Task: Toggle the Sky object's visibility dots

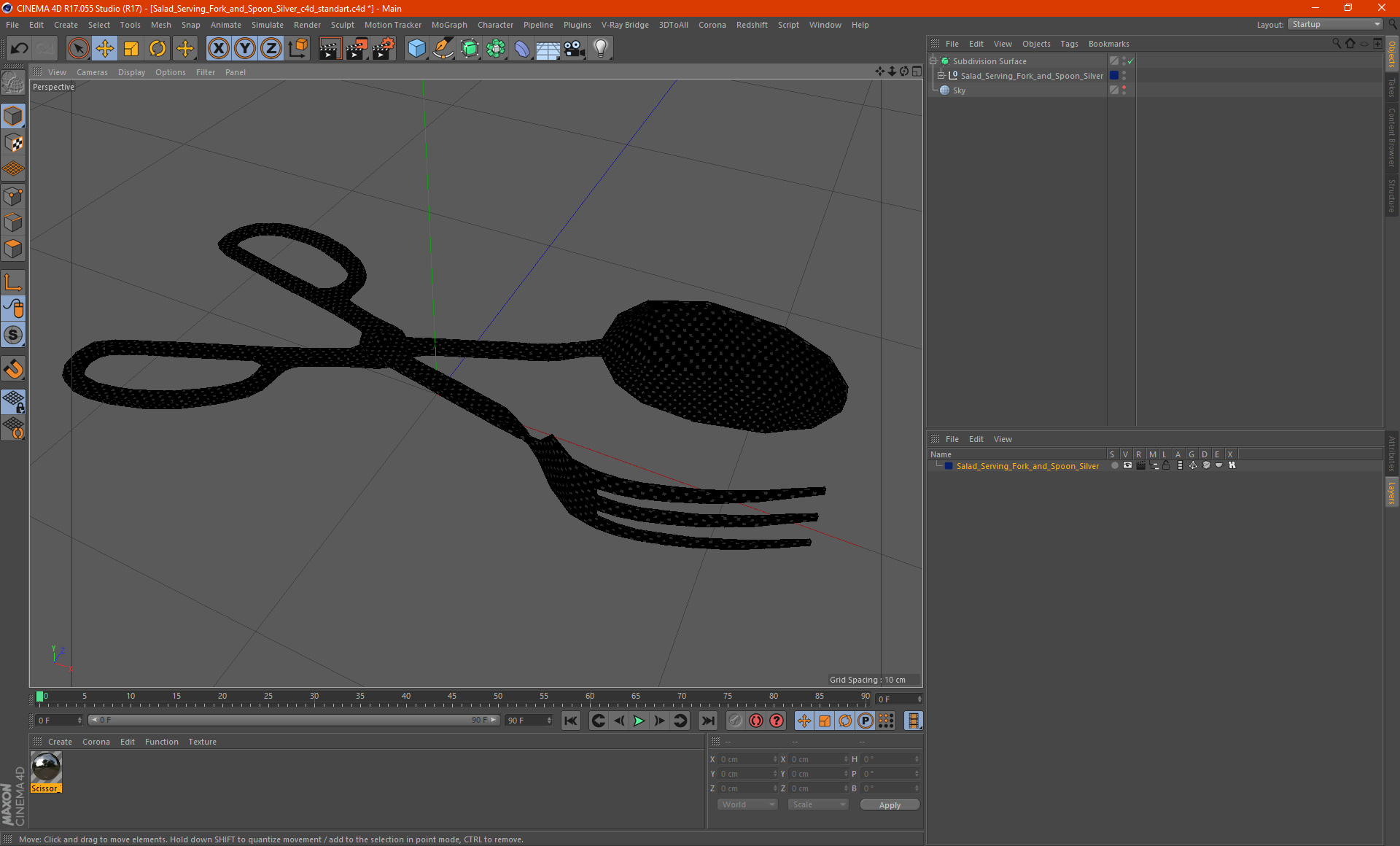Action: coord(1124,90)
